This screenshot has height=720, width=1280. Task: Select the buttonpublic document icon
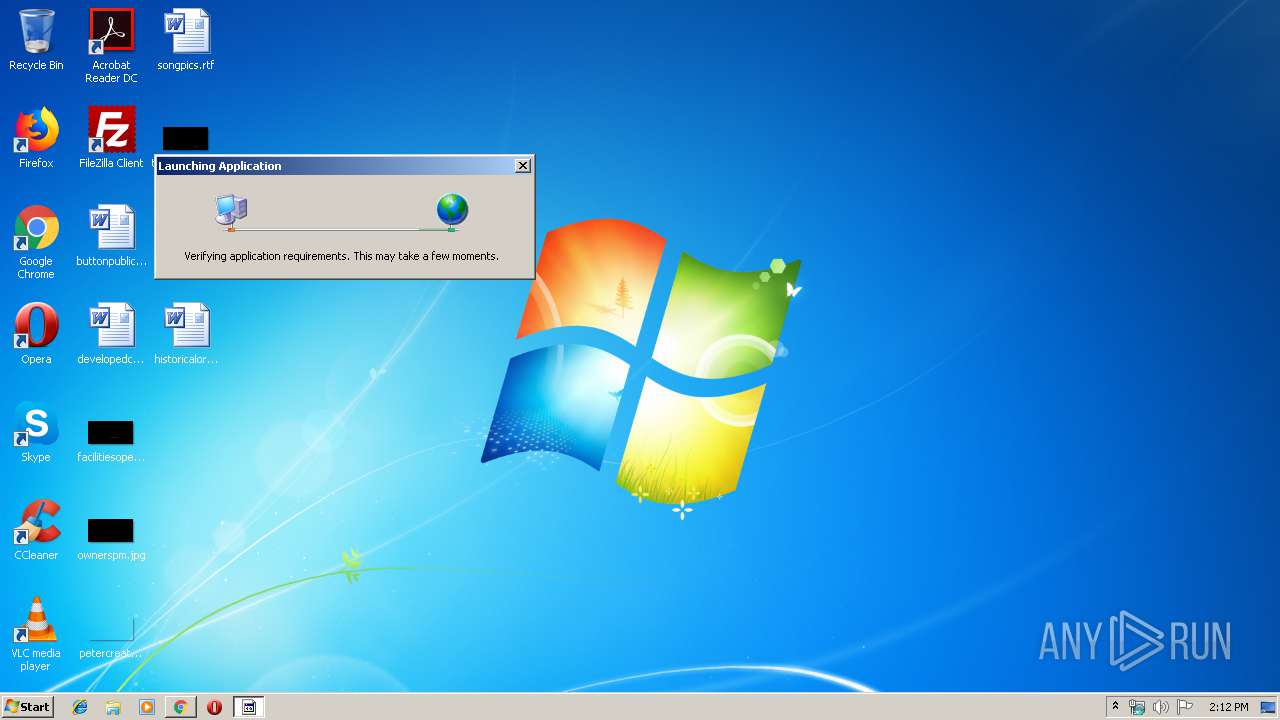[111, 236]
